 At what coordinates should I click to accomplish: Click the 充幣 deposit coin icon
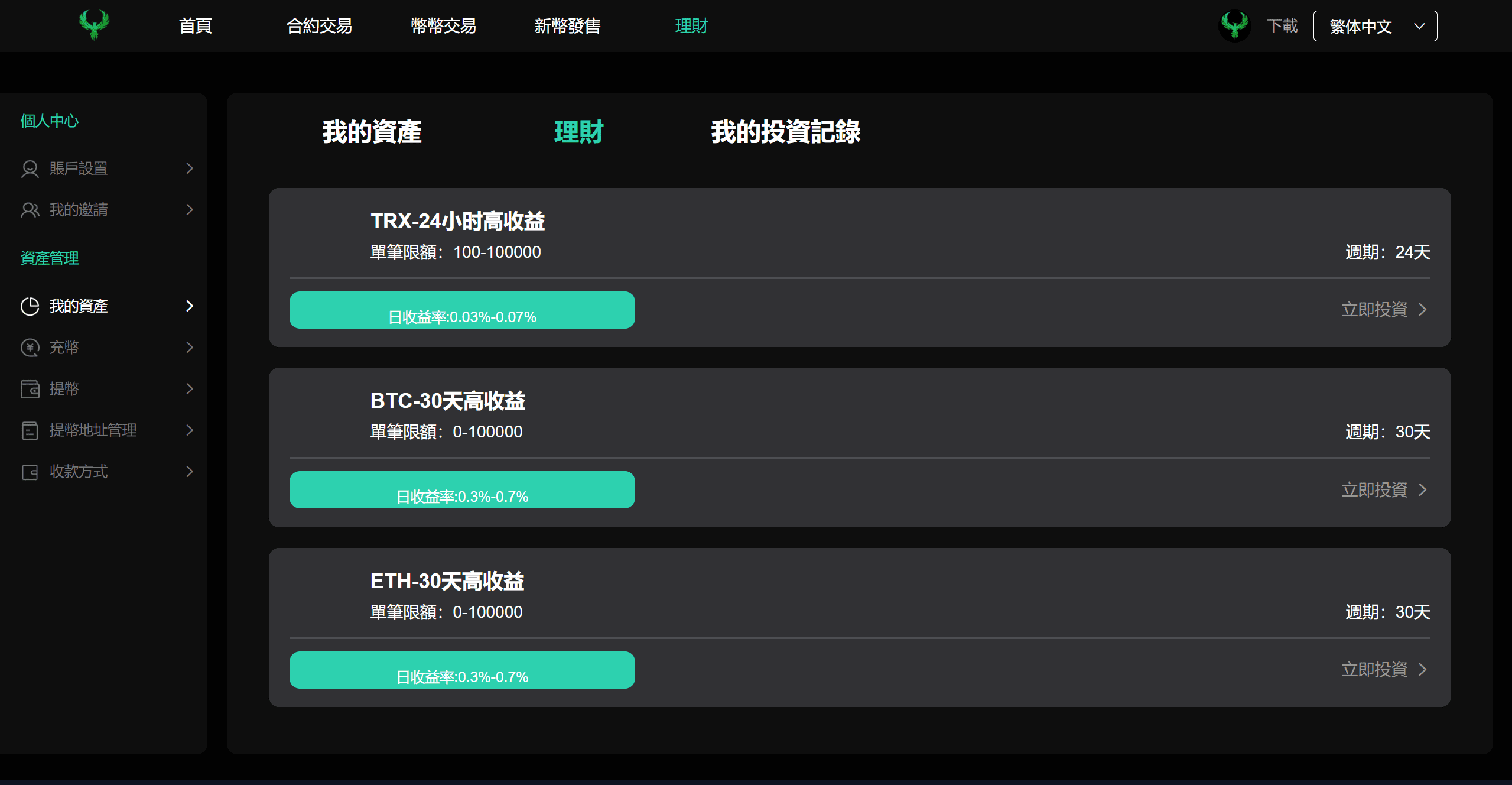30,348
